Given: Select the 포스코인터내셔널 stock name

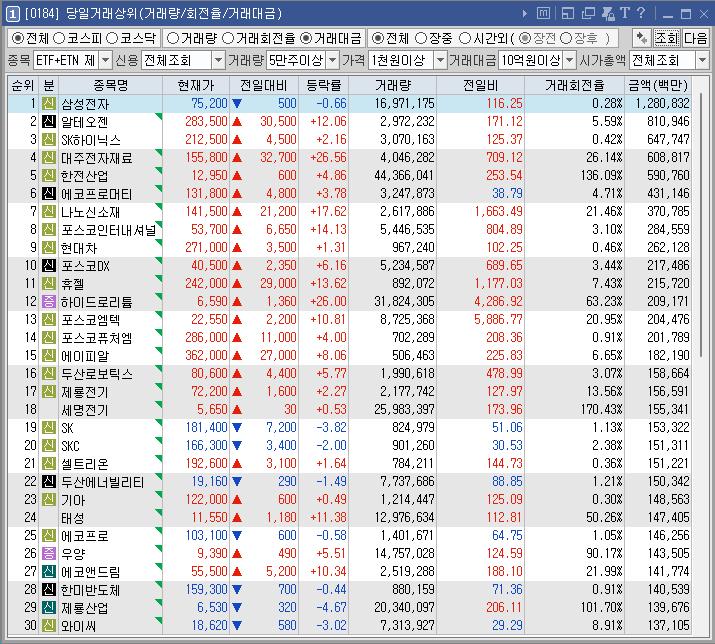Looking at the screenshot, I should tap(109, 229).
